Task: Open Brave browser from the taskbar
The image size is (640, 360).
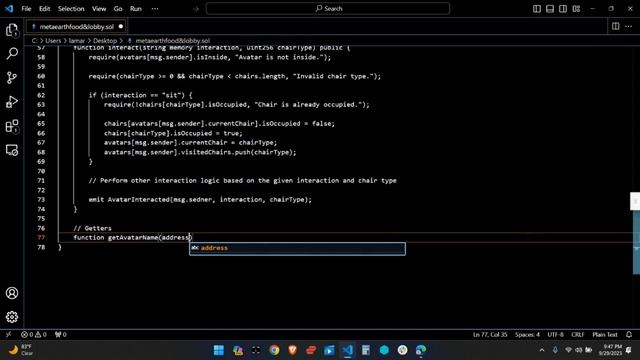Action: pos(293,350)
